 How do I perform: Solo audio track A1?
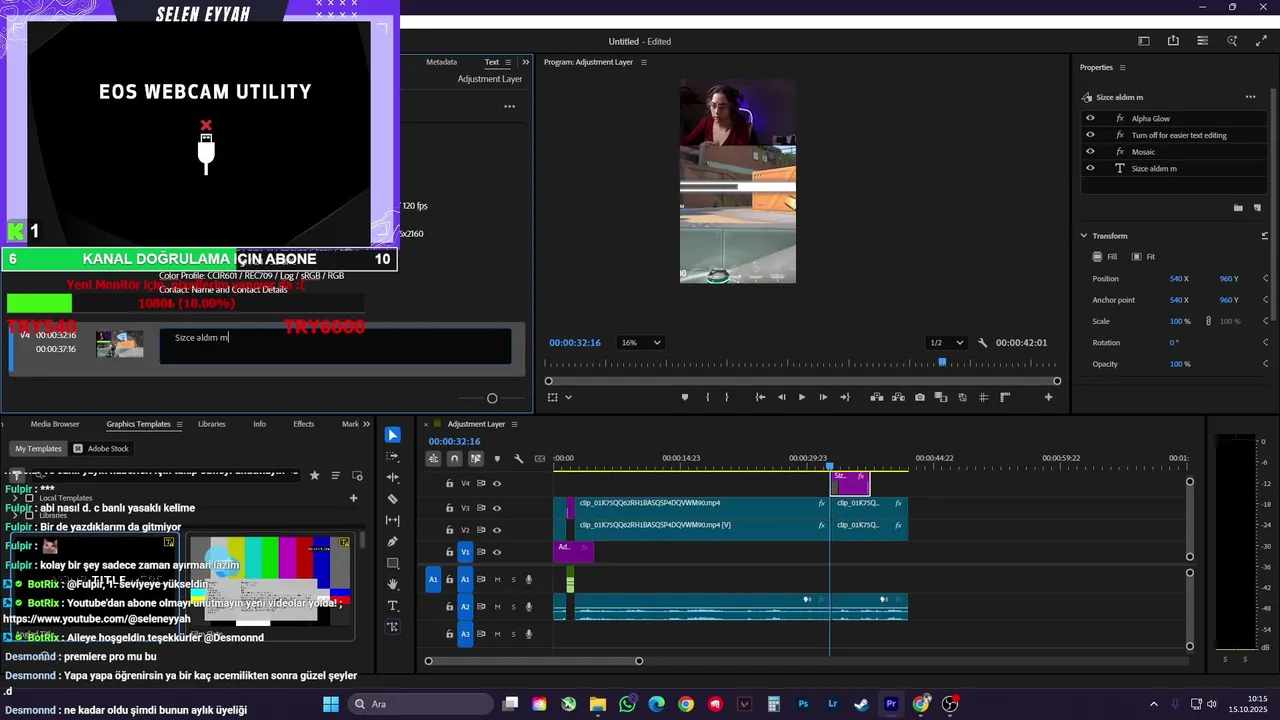[513, 579]
